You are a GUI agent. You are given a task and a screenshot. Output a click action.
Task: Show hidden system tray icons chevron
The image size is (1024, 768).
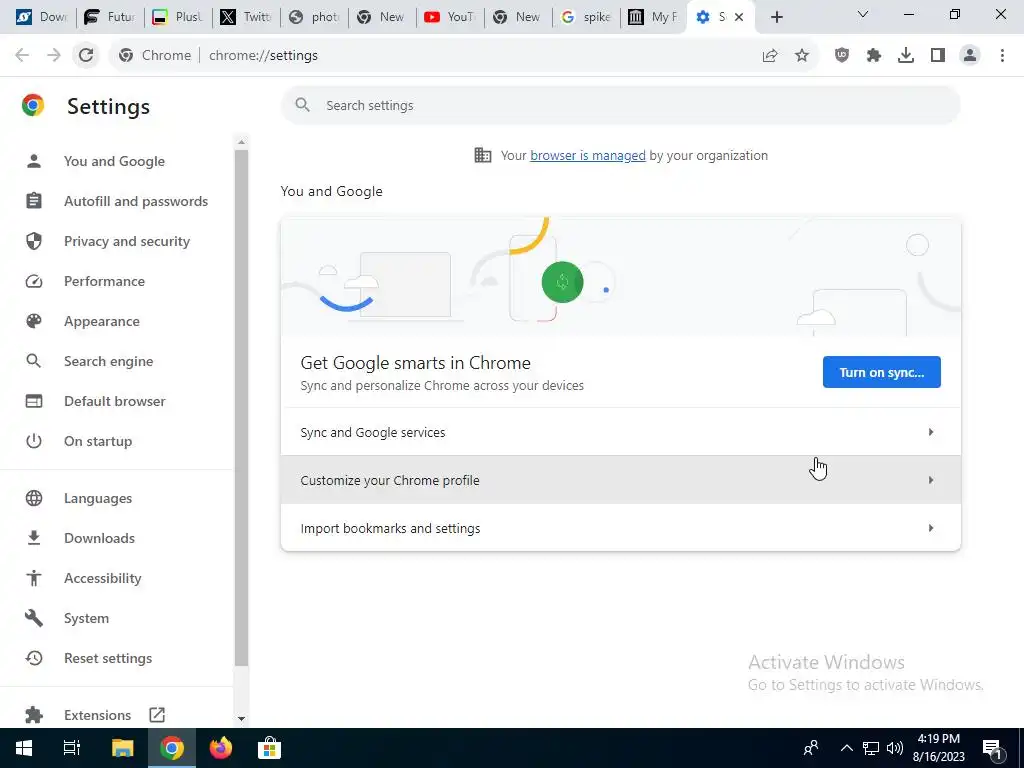(846, 748)
